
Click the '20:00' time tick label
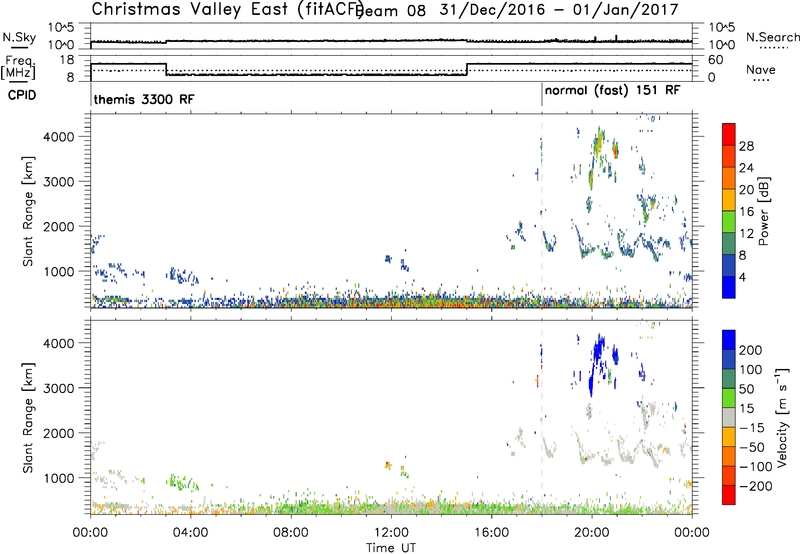tap(592, 533)
